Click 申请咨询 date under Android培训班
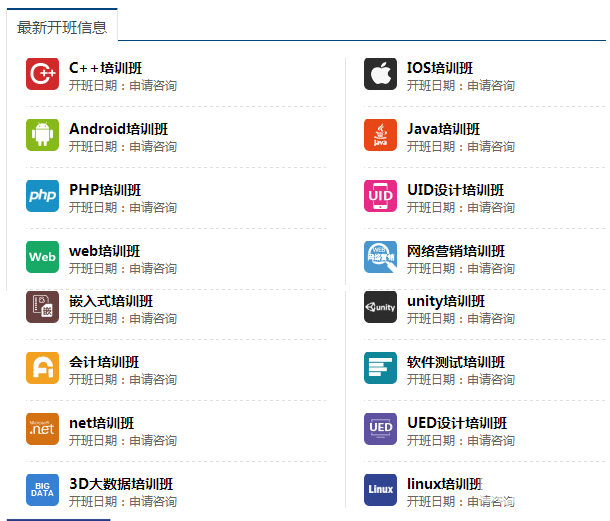 pyautogui.click(x=153, y=147)
